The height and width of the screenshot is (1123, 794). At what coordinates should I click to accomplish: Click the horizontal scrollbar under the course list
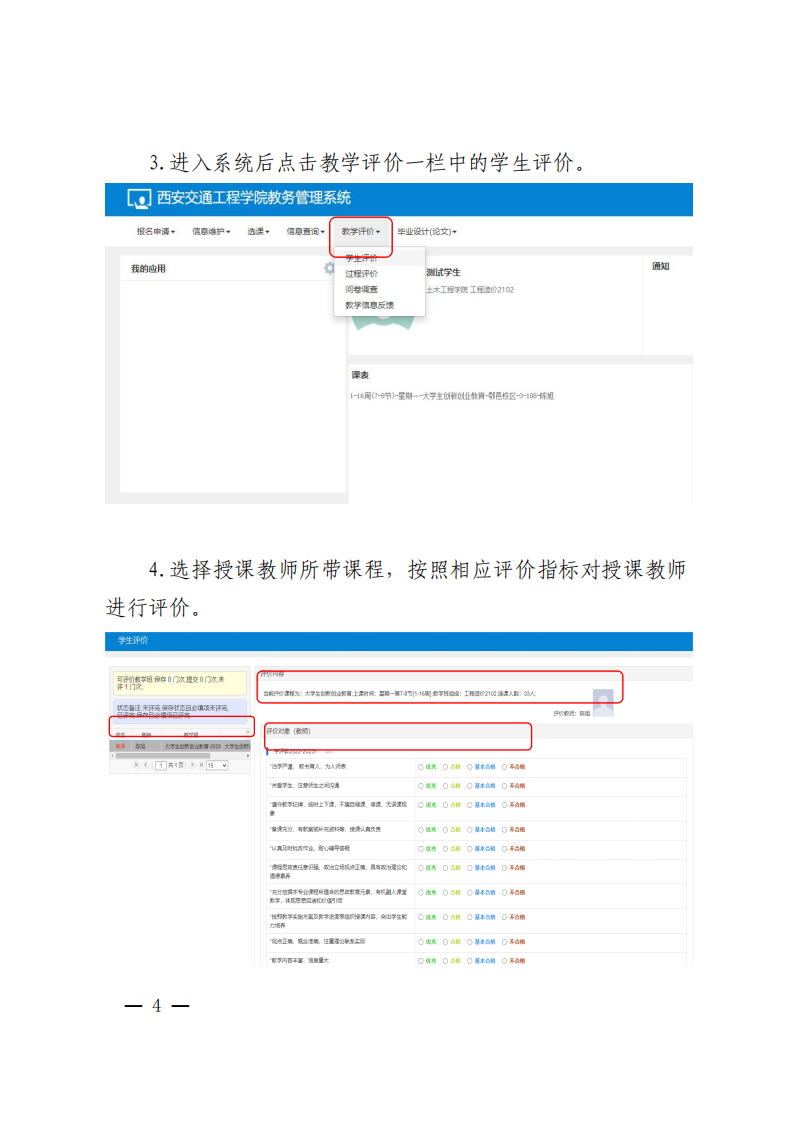[x=163, y=755]
